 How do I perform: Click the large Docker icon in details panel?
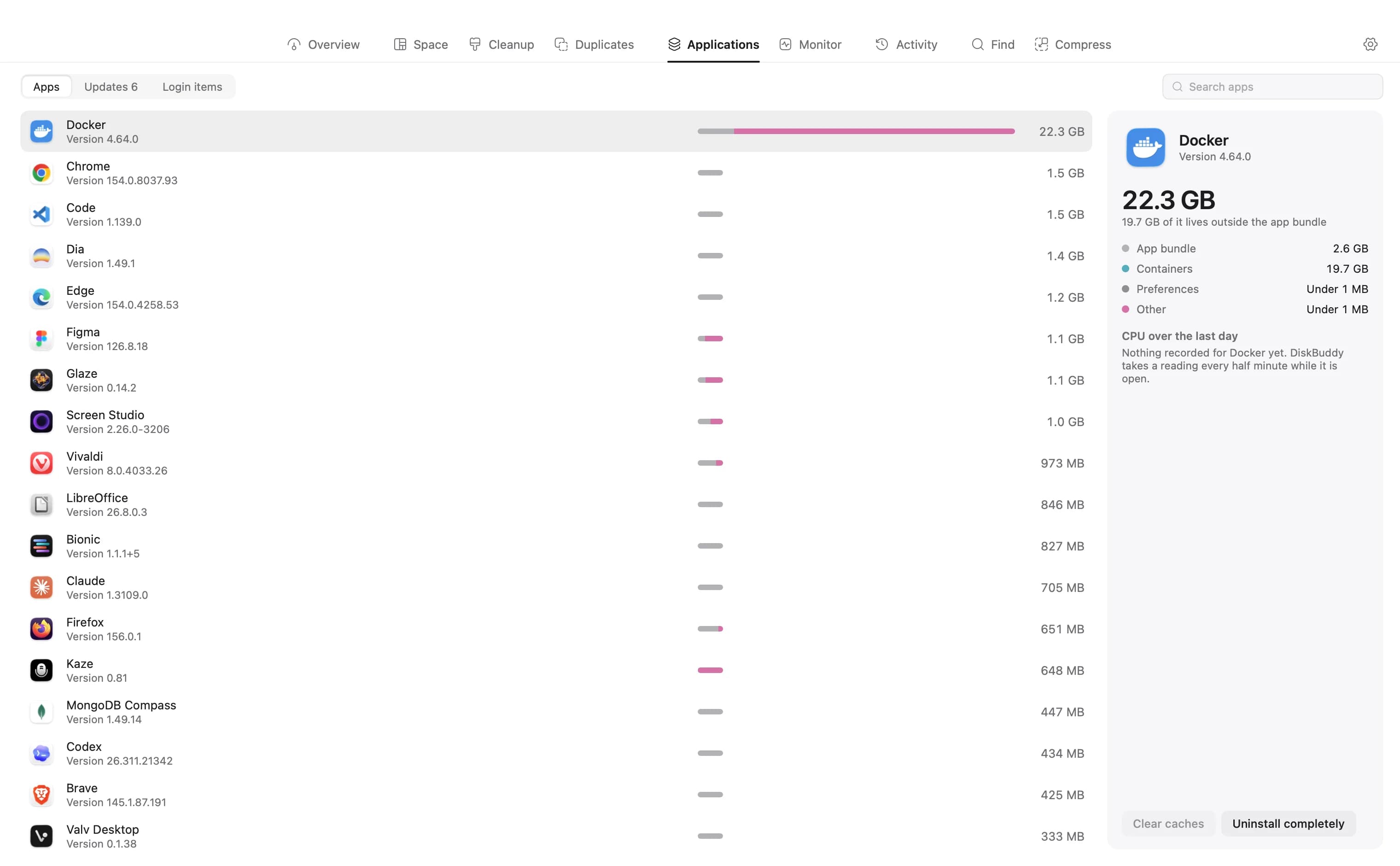(x=1145, y=147)
